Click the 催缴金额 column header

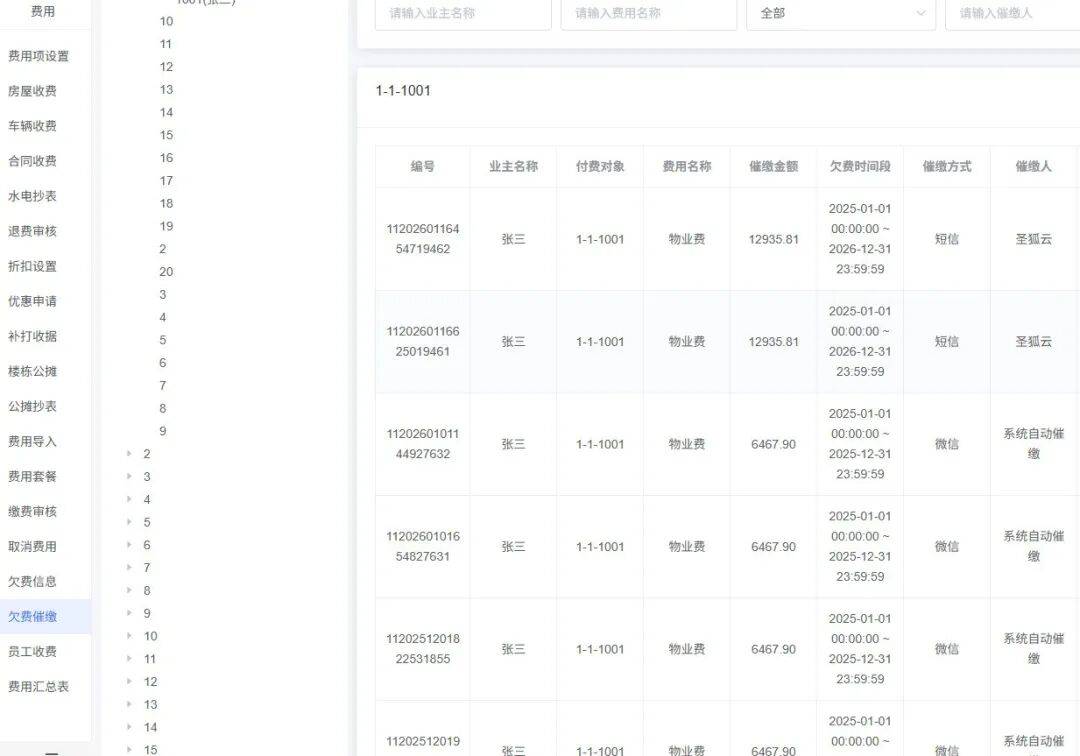tap(773, 167)
